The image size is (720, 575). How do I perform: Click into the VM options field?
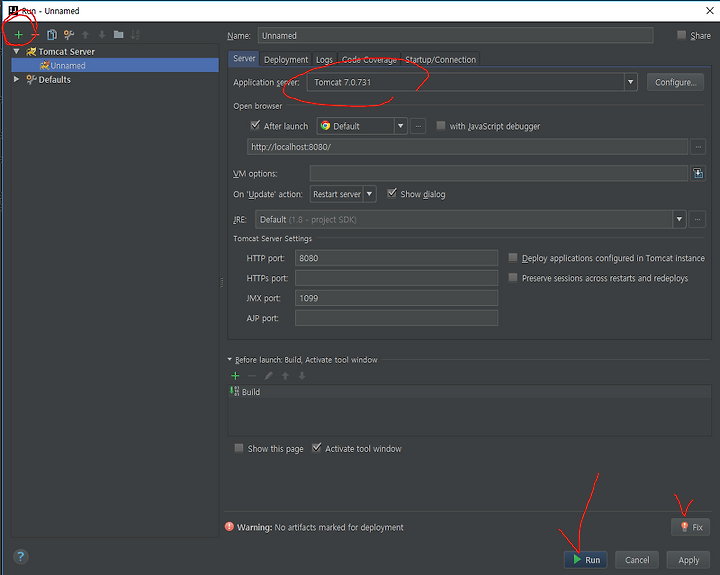[499, 174]
